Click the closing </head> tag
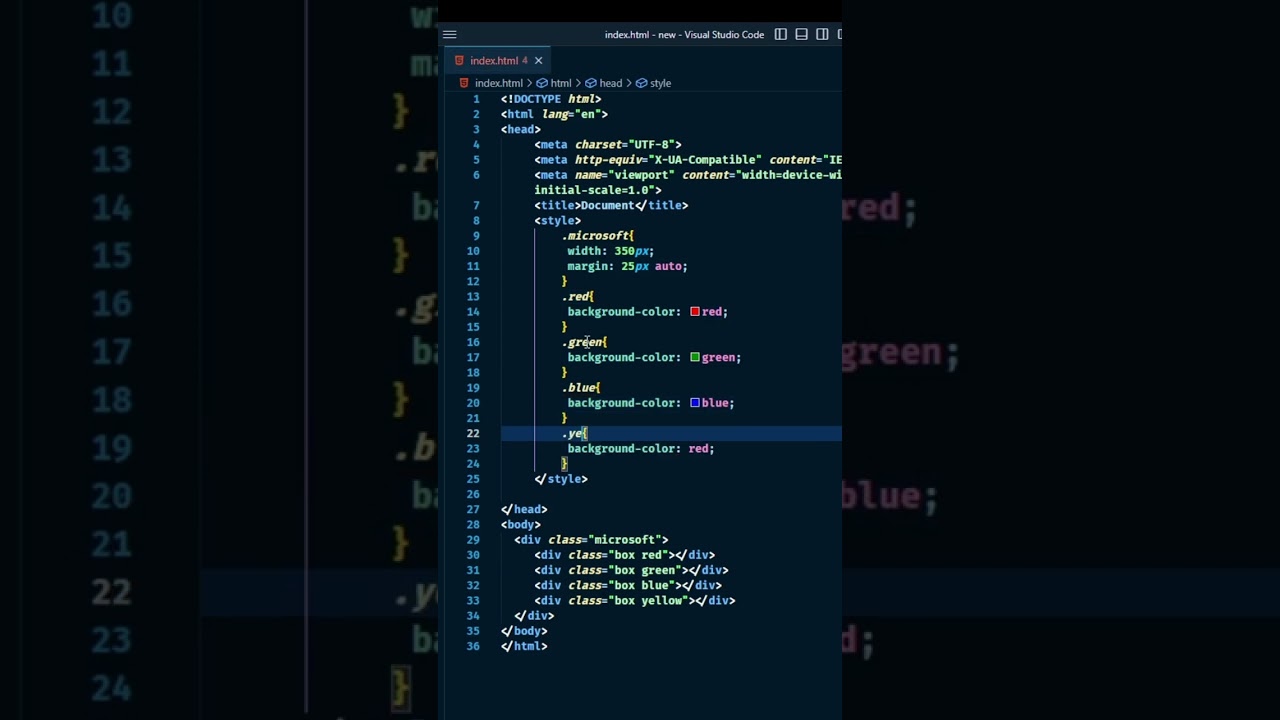Viewport: 1280px width, 720px height. (x=524, y=509)
